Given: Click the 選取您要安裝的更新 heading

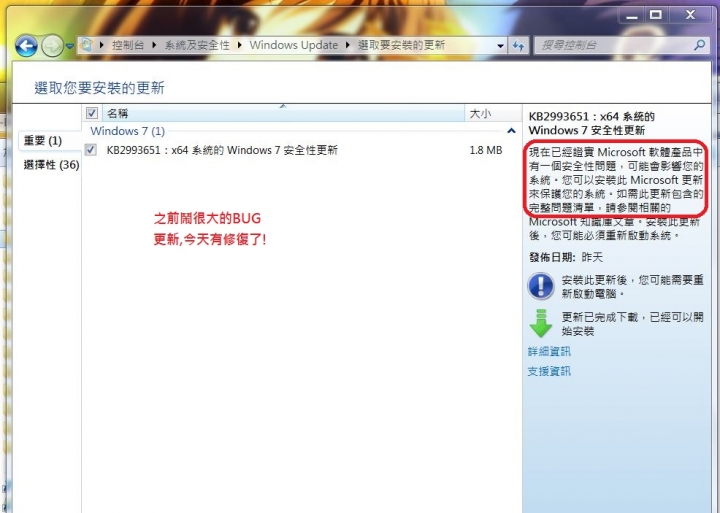Looking at the screenshot, I should coord(100,88).
